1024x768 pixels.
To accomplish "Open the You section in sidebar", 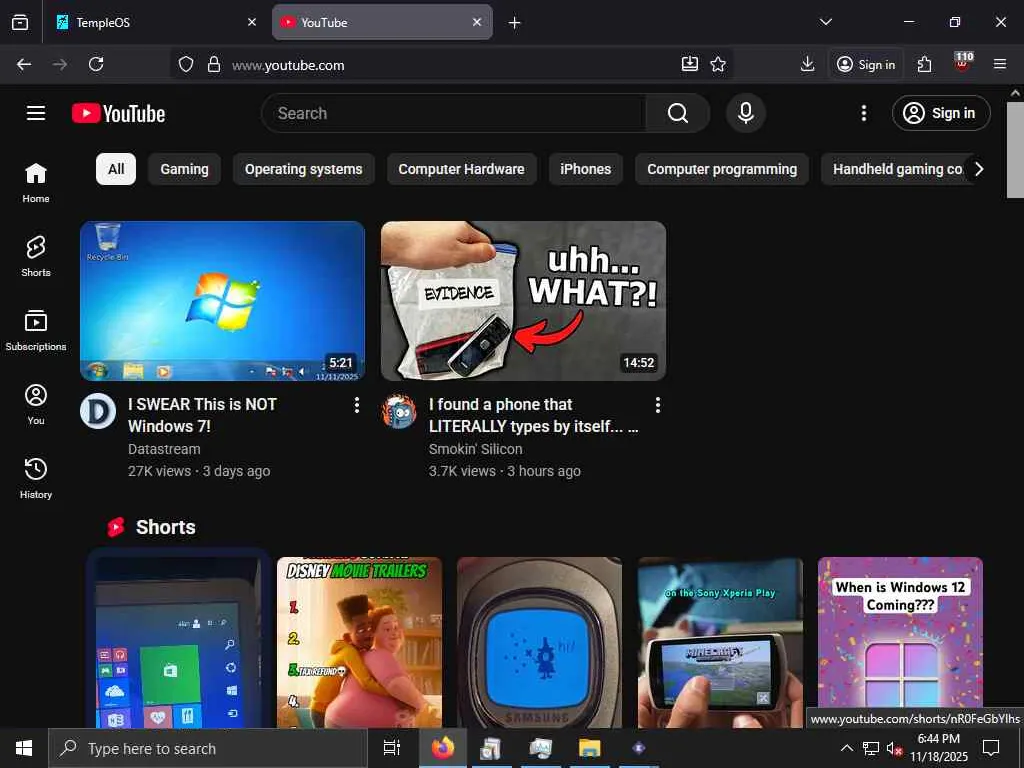I will click(36, 404).
